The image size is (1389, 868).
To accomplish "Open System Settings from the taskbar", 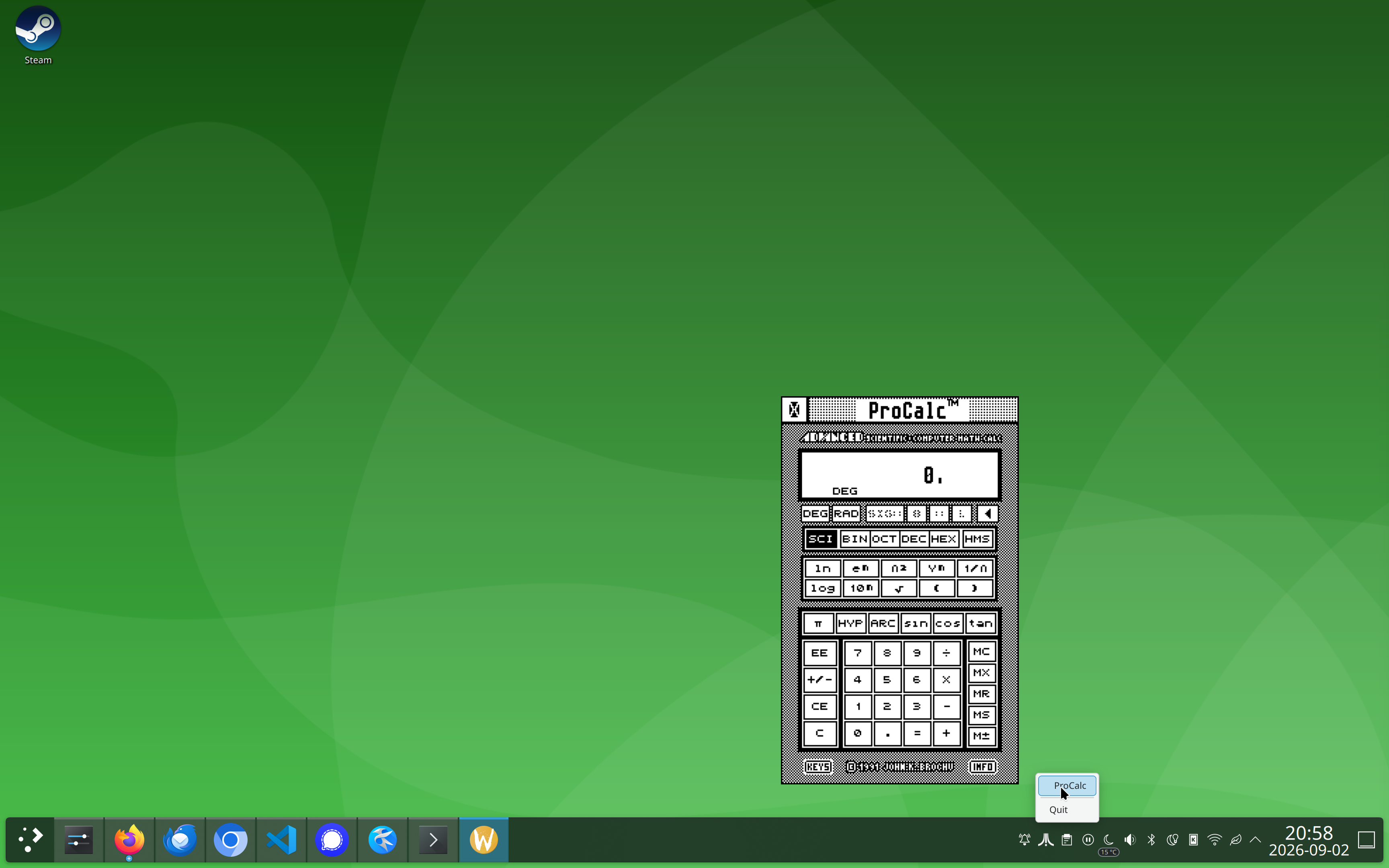I will [x=79, y=840].
